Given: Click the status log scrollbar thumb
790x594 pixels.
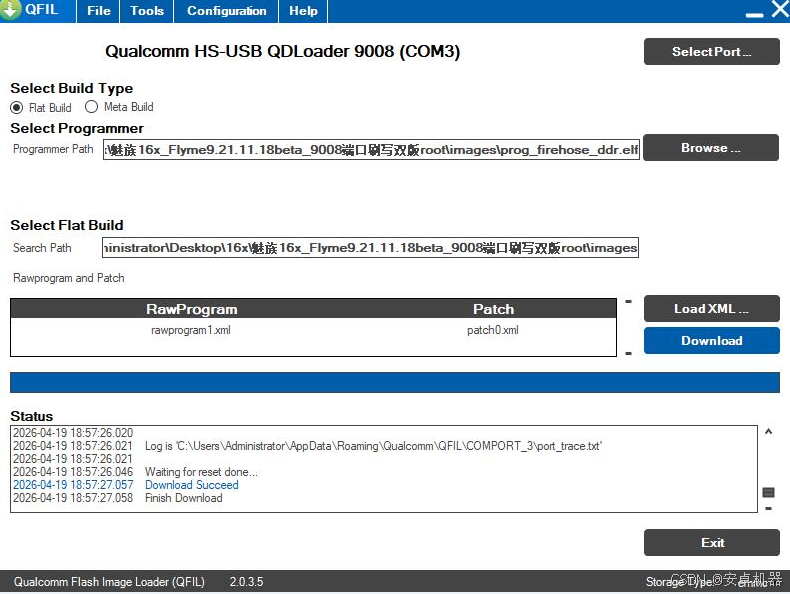Looking at the screenshot, I should (768, 492).
